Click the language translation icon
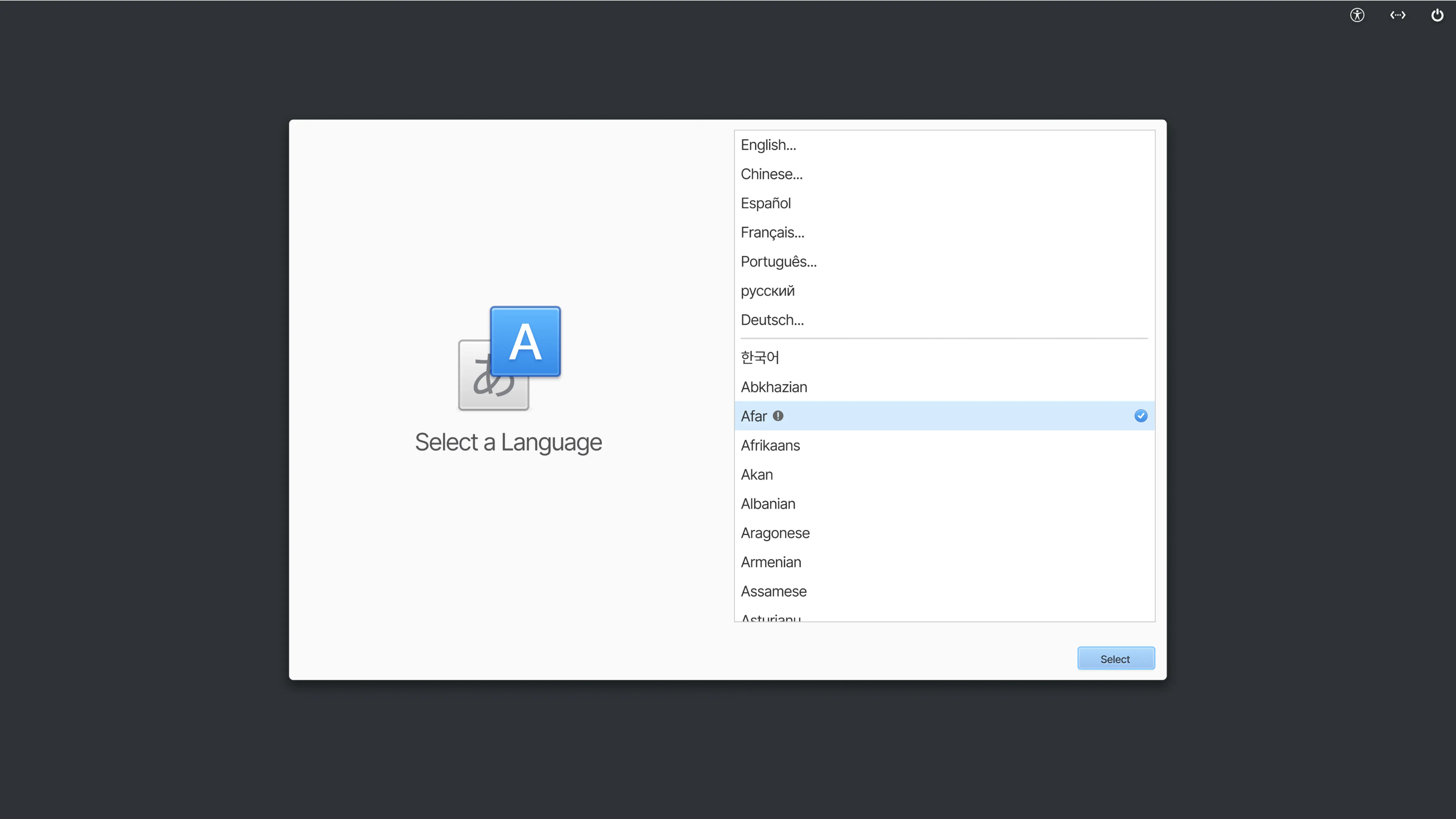This screenshot has height=819, width=1456. [x=509, y=358]
